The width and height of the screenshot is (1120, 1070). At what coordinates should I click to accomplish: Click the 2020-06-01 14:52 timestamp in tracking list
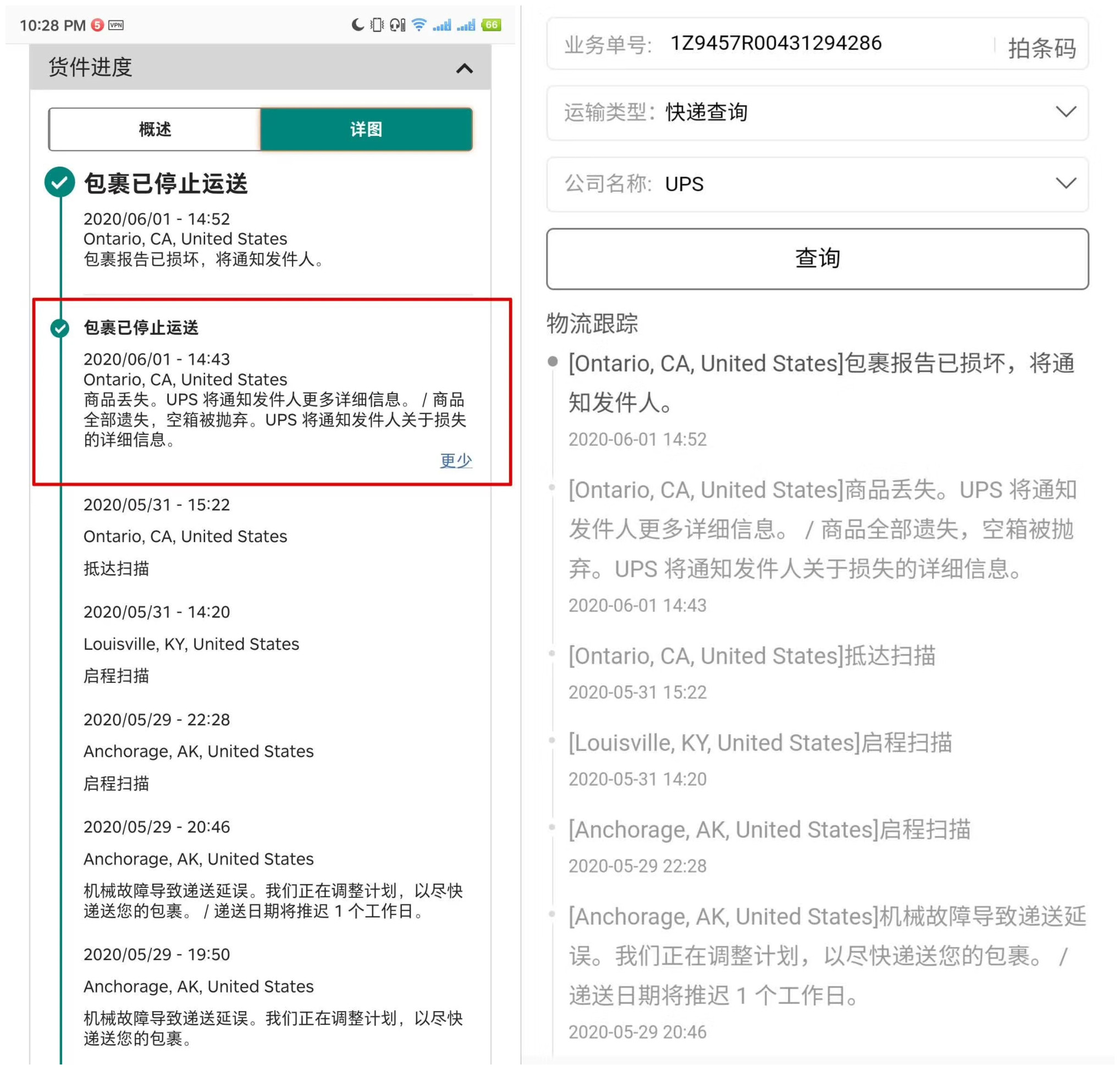[x=637, y=439]
